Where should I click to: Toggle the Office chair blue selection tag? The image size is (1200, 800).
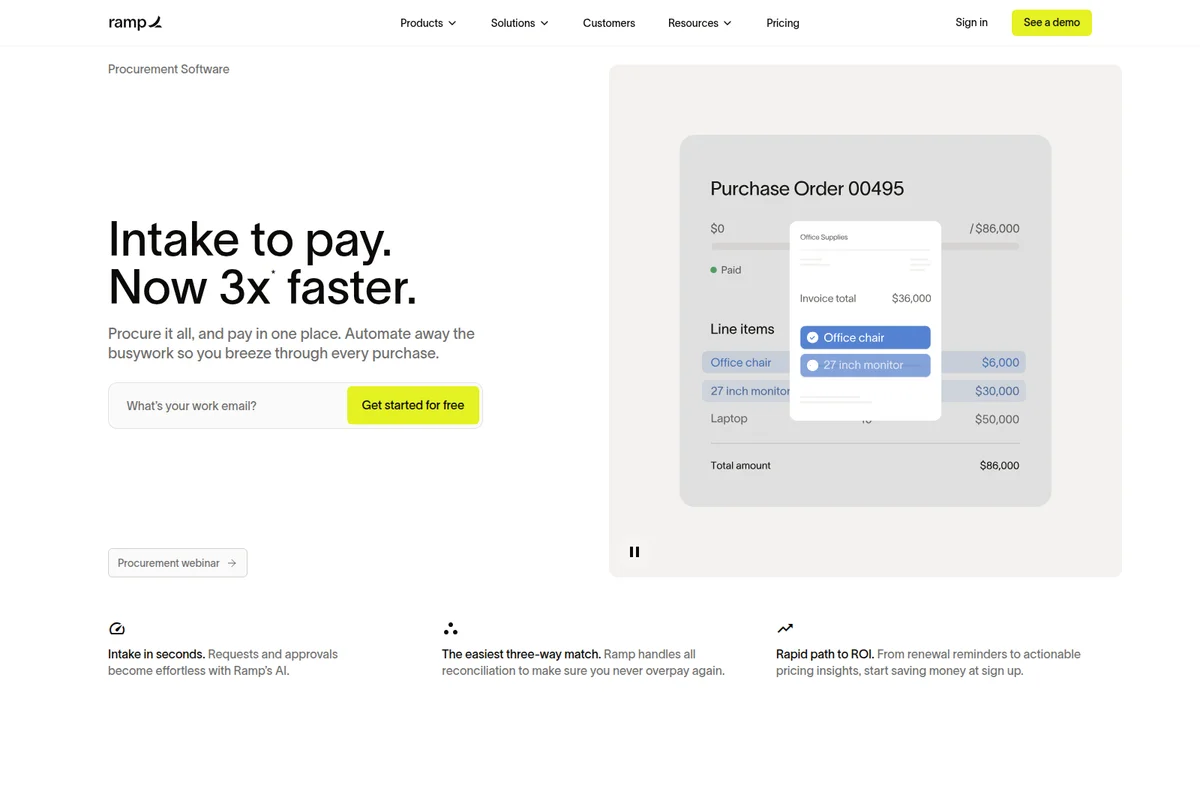864,337
